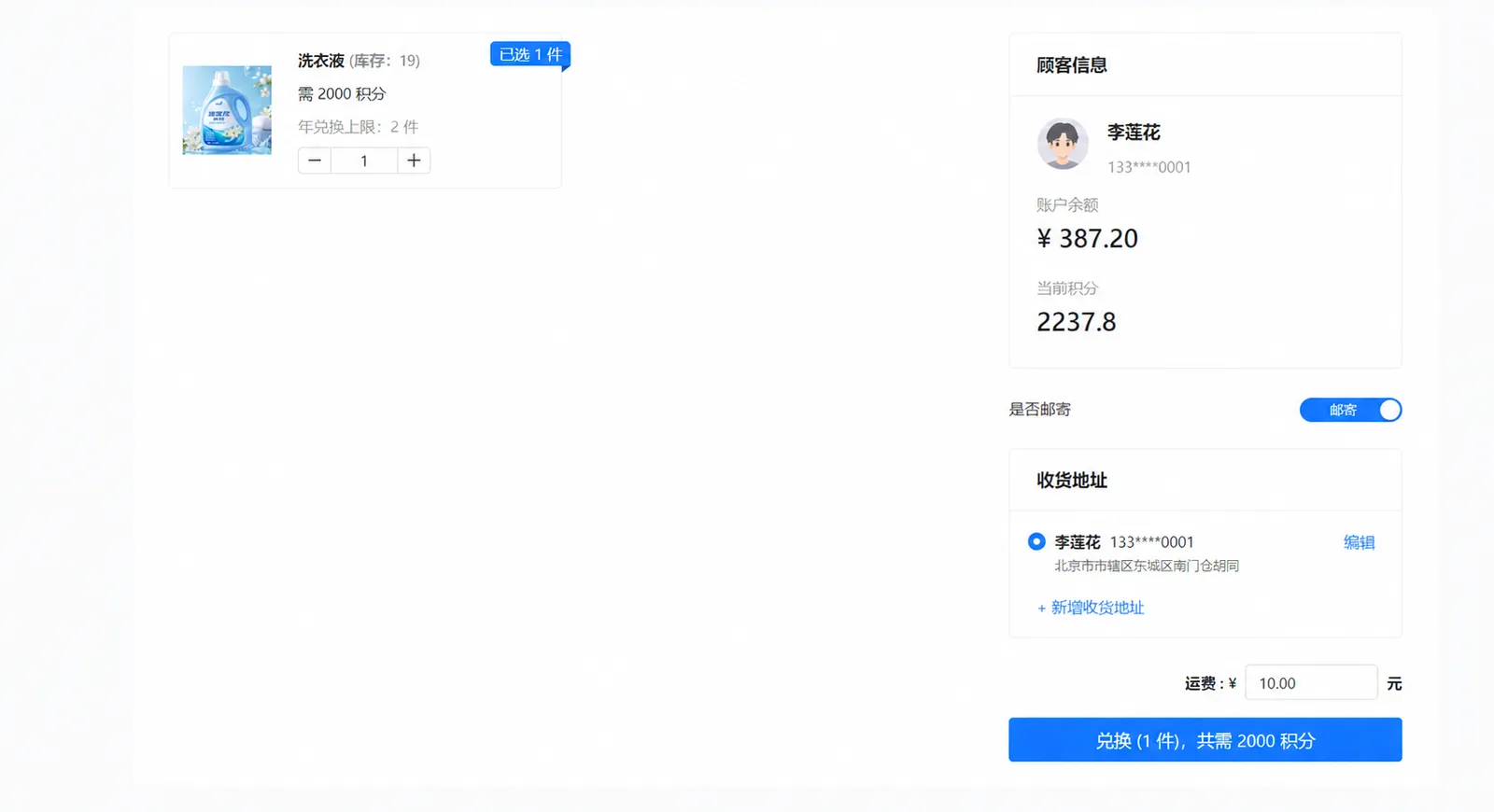This screenshot has width=1494, height=812.
Task: Decrease laundry detergent quantity with minus button
Action: click(314, 161)
